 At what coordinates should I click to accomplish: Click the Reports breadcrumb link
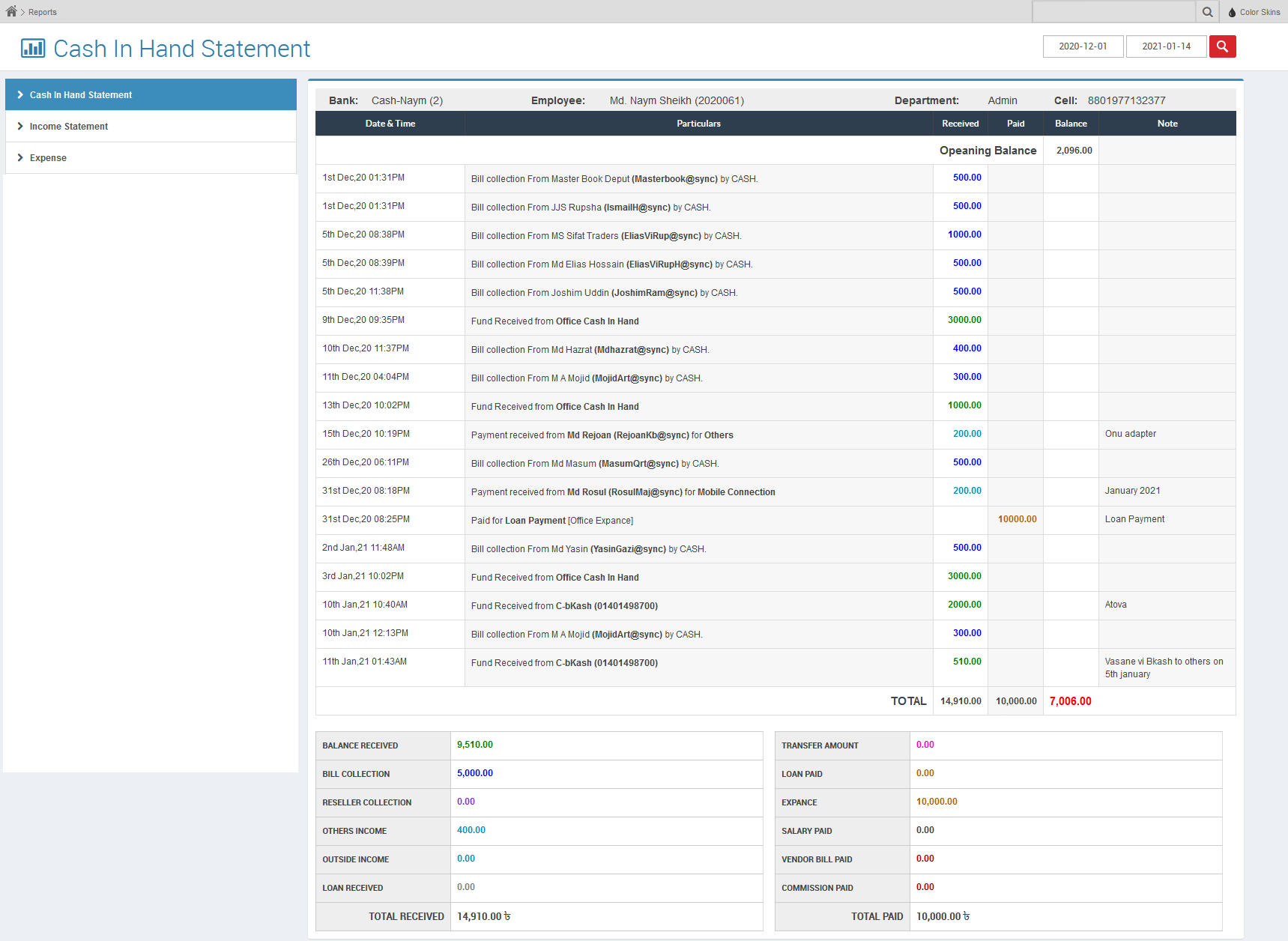pyautogui.click(x=43, y=12)
